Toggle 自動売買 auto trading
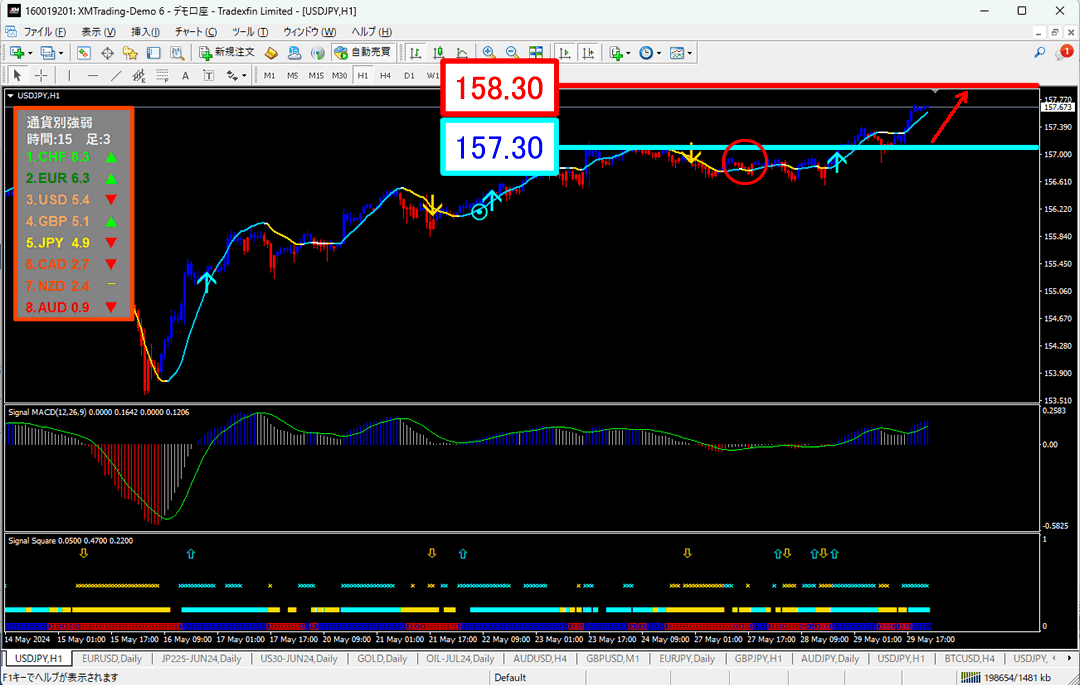Viewport: 1080px width, 685px height. click(x=362, y=52)
